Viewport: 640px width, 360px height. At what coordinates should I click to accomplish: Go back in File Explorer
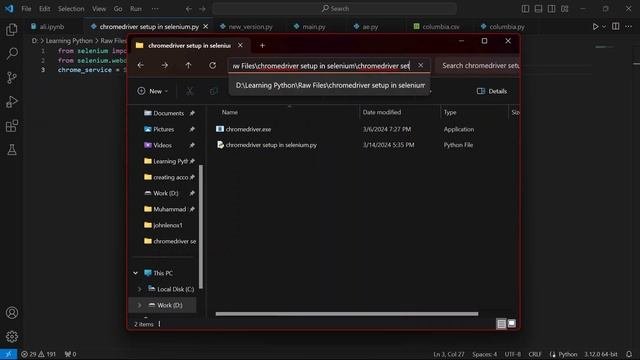click(x=141, y=65)
